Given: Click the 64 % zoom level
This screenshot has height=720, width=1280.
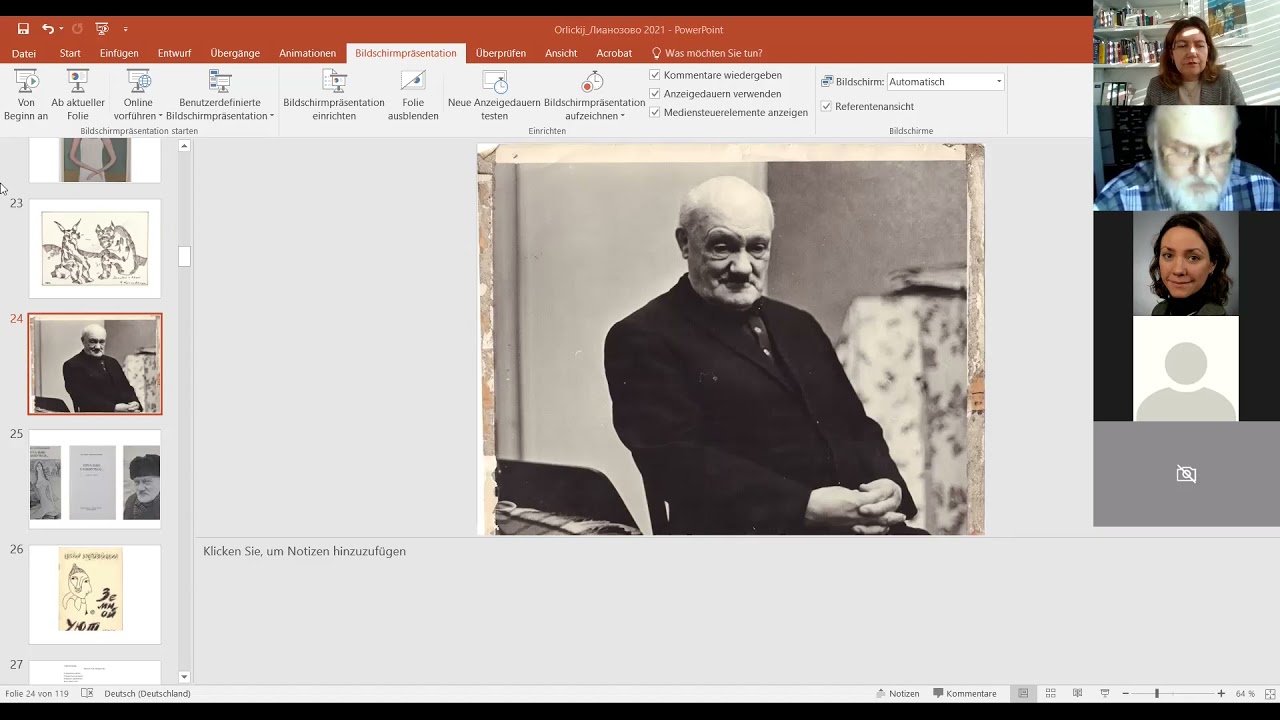Looking at the screenshot, I should pyautogui.click(x=1245, y=693).
